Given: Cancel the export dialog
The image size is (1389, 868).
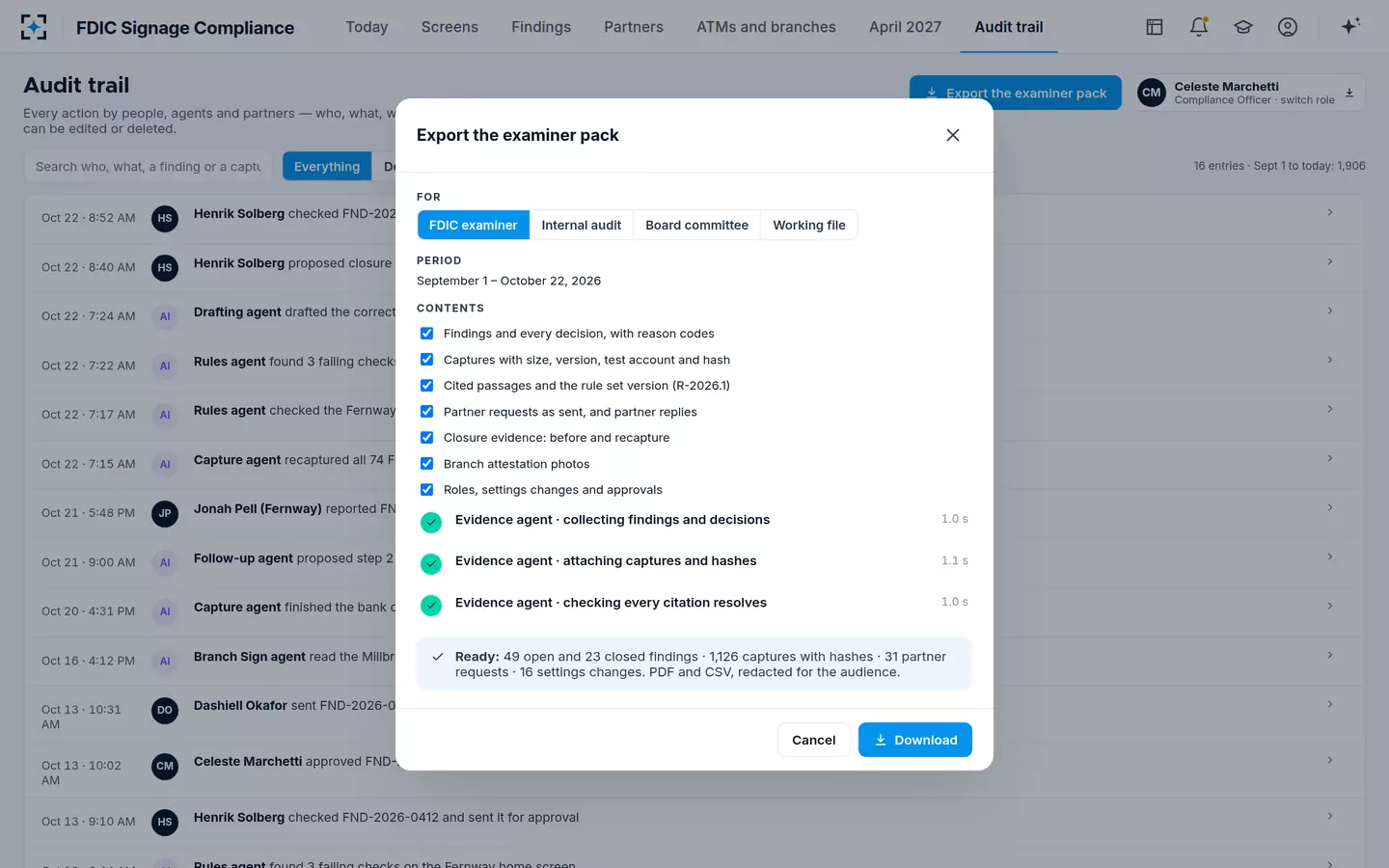Looking at the screenshot, I should pyautogui.click(x=814, y=740).
